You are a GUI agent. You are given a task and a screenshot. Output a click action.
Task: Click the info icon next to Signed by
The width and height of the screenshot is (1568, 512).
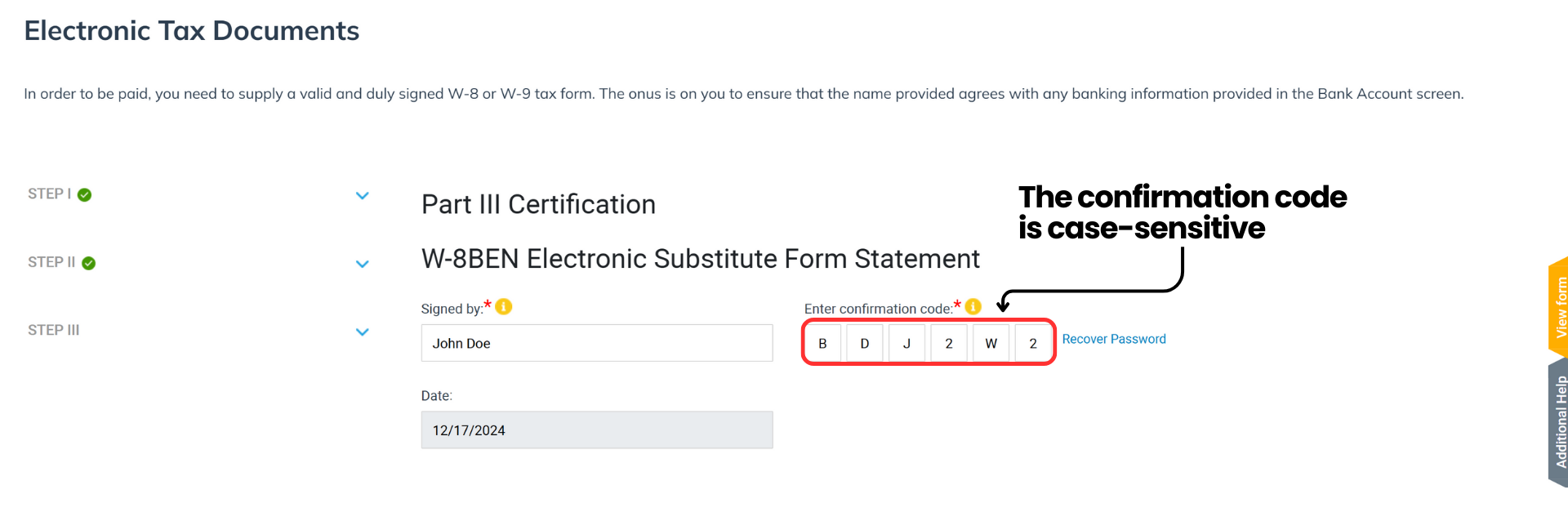[504, 308]
